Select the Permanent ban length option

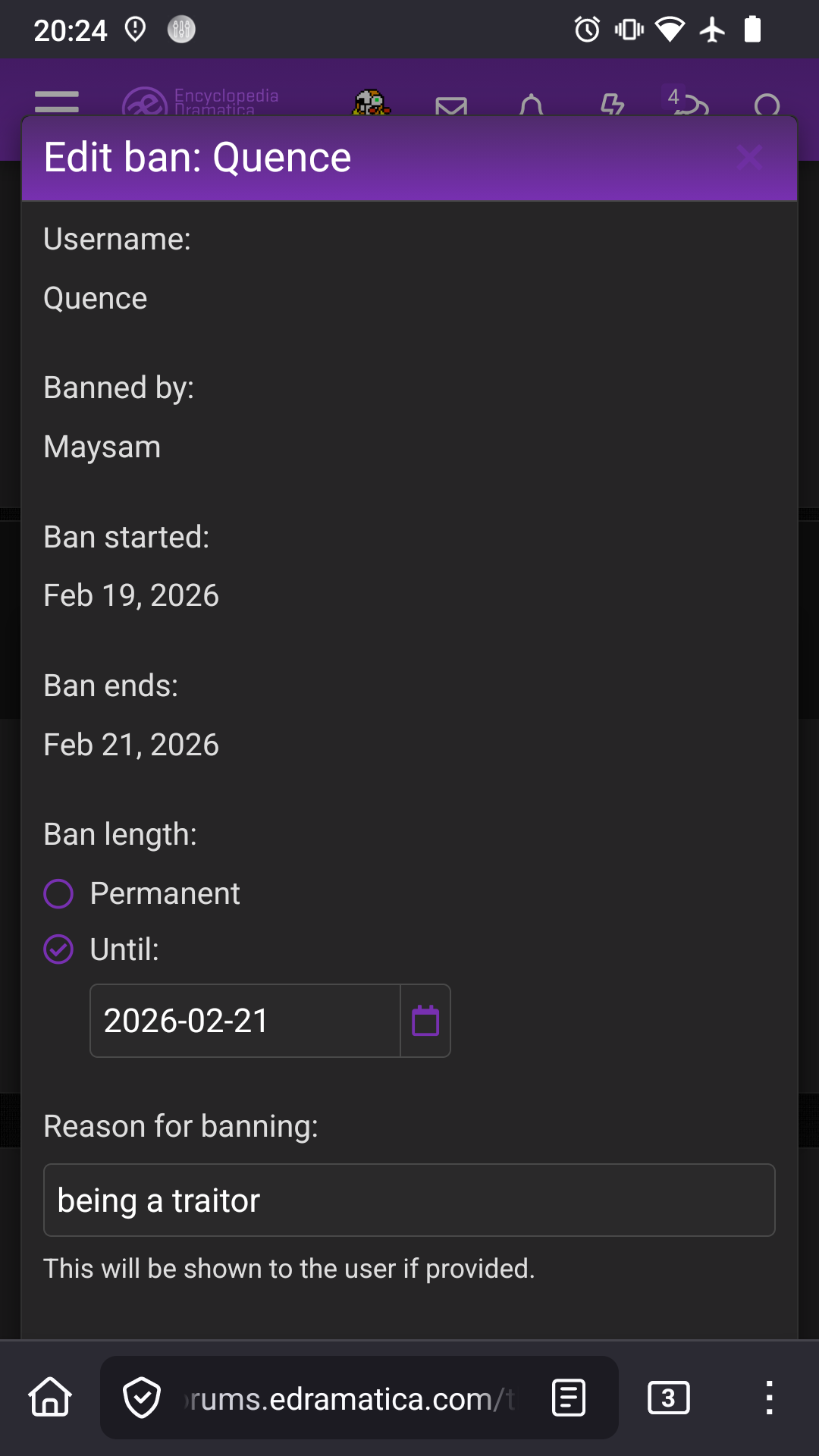[59, 894]
